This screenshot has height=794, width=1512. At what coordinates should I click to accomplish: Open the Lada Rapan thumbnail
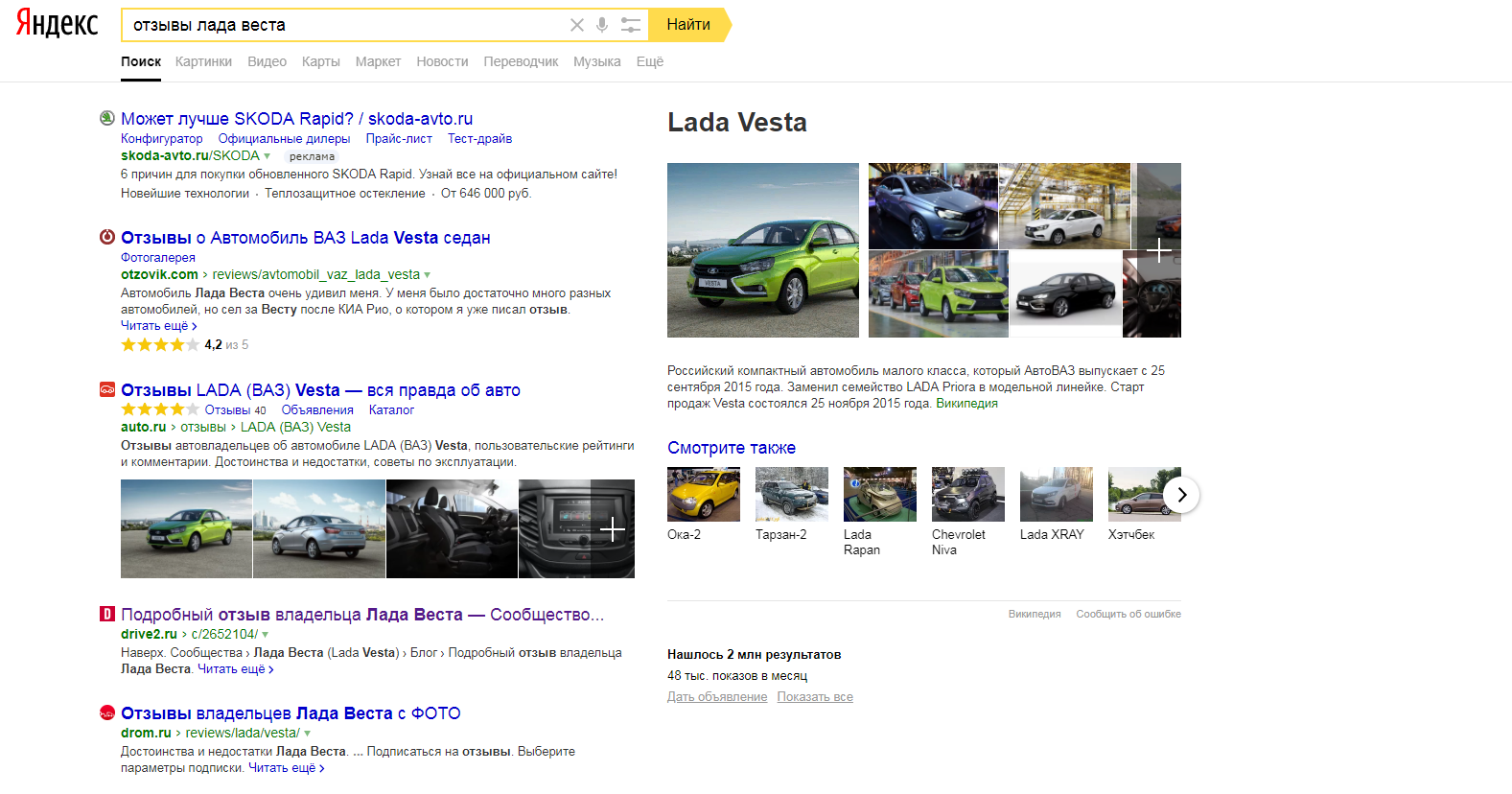pos(880,494)
